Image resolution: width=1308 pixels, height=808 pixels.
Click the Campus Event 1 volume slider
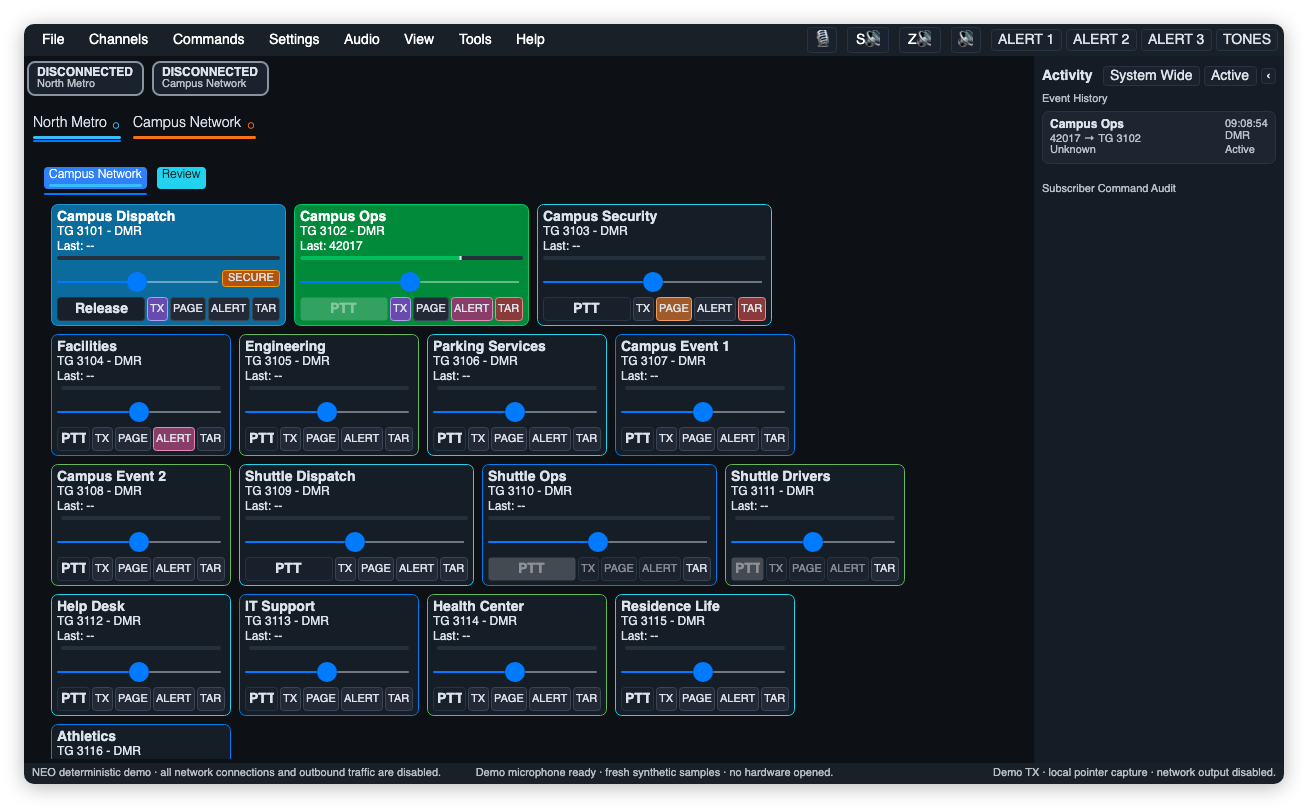pos(703,412)
